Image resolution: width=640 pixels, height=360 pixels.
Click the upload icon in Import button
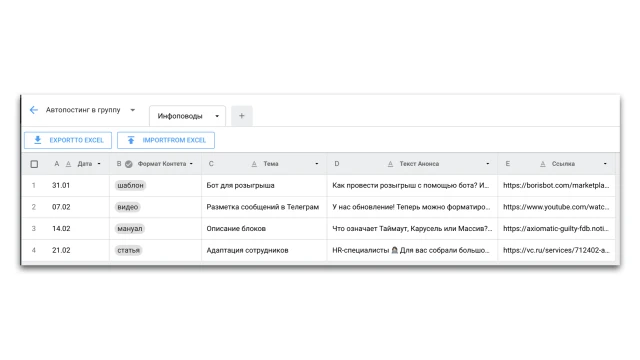[x=131, y=140]
